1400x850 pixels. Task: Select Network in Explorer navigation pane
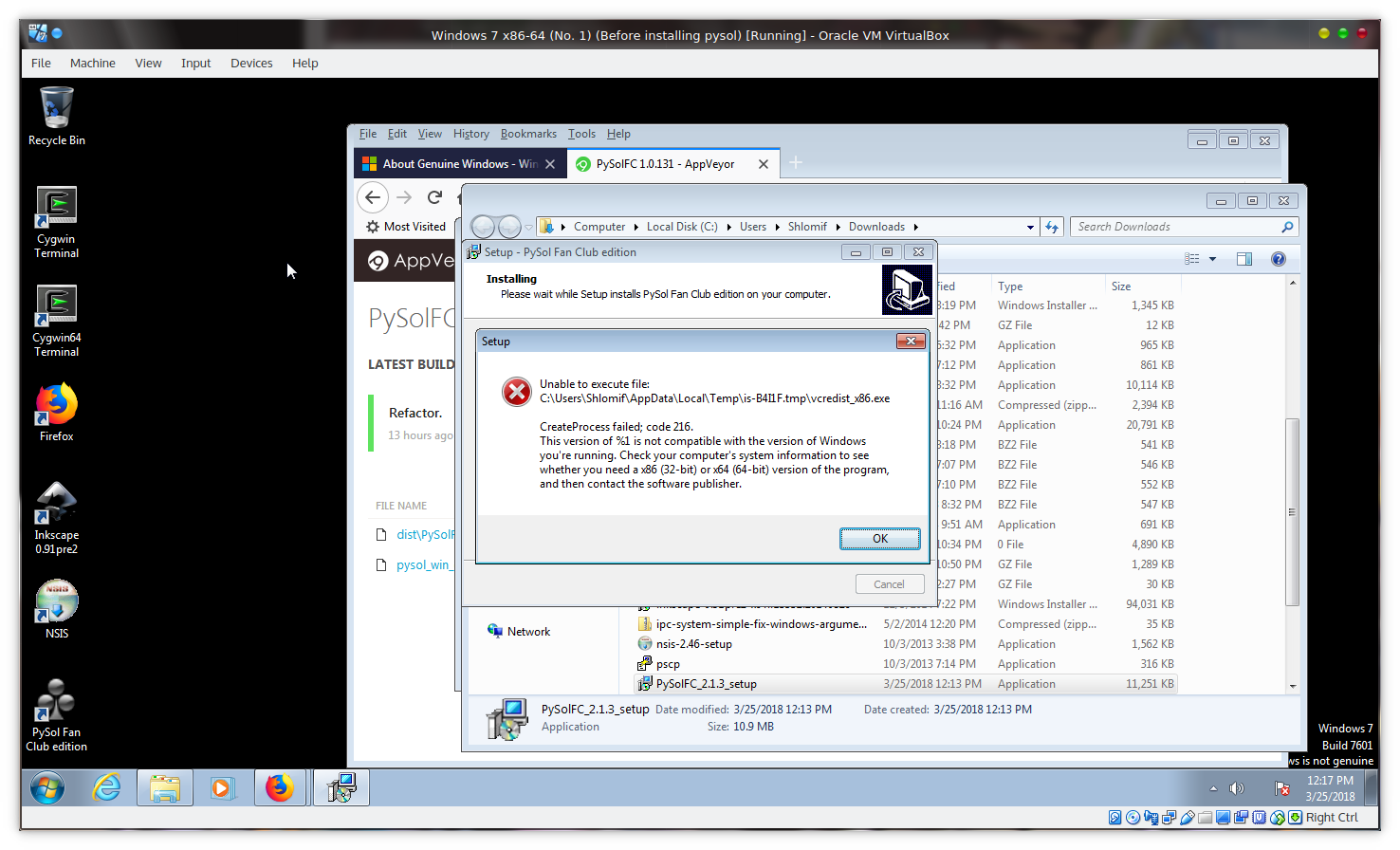pyautogui.click(x=519, y=632)
